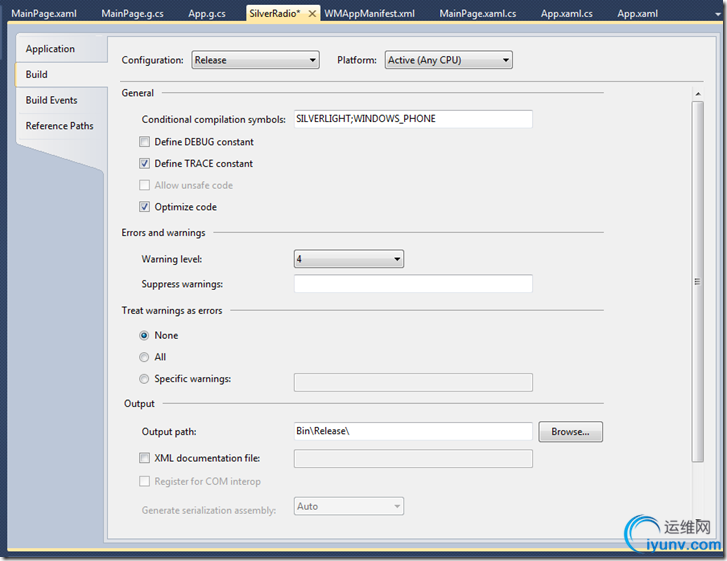Viewport: 727px width, 561px height.
Task: Select the Build properties page
Action: 62,74
